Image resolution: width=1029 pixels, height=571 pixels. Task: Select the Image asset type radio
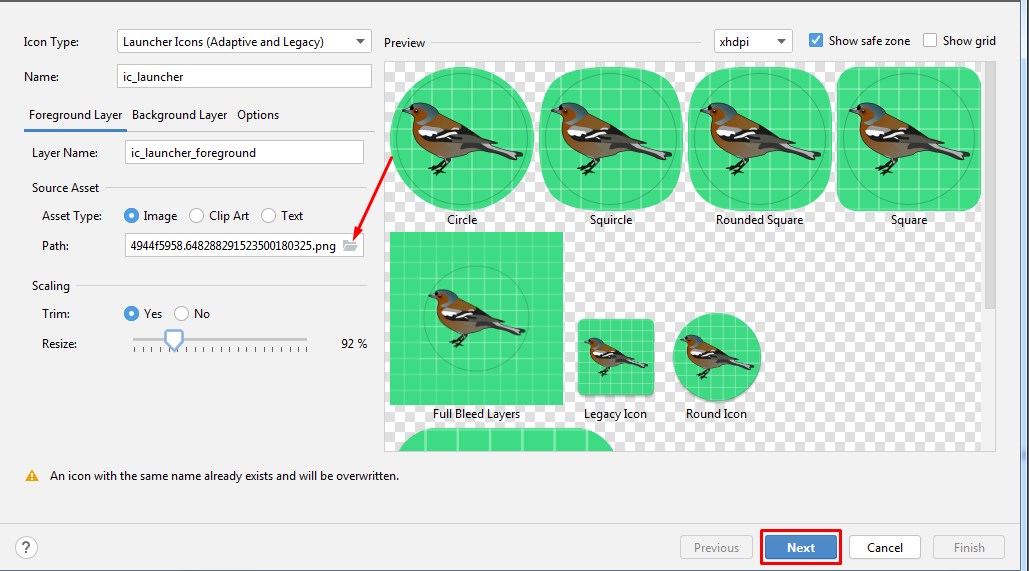131,216
